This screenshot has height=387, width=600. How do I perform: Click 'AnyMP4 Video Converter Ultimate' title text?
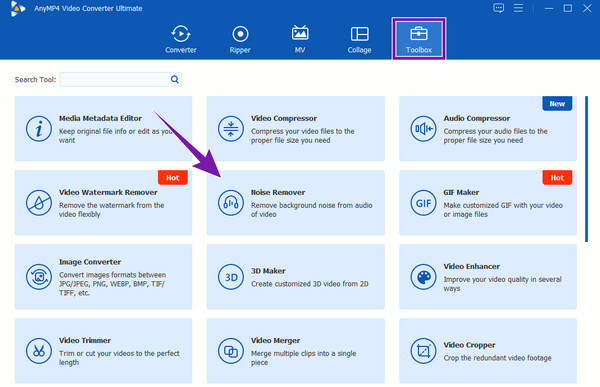click(x=88, y=8)
